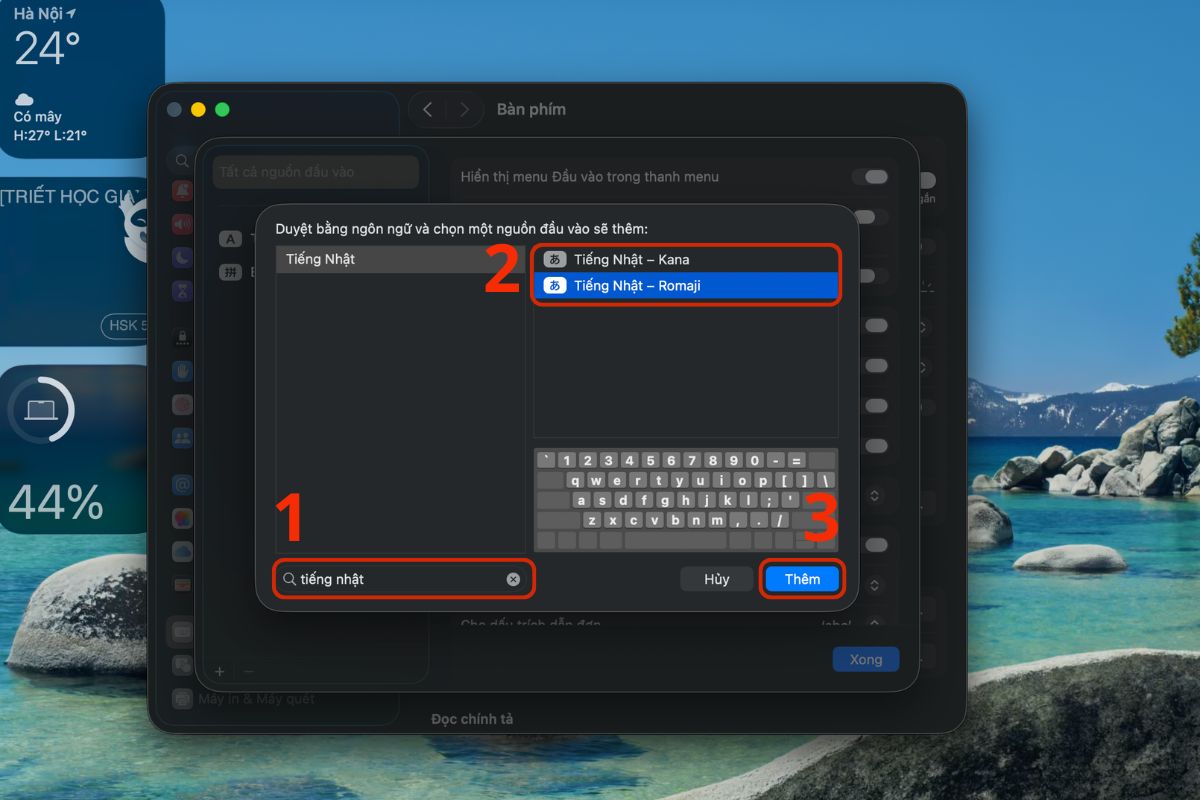Choose the 'Tiếng Nhật – Kana' input source
The height and width of the screenshot is (800, 1200).
pyautogui.click(x=686, y=259)
